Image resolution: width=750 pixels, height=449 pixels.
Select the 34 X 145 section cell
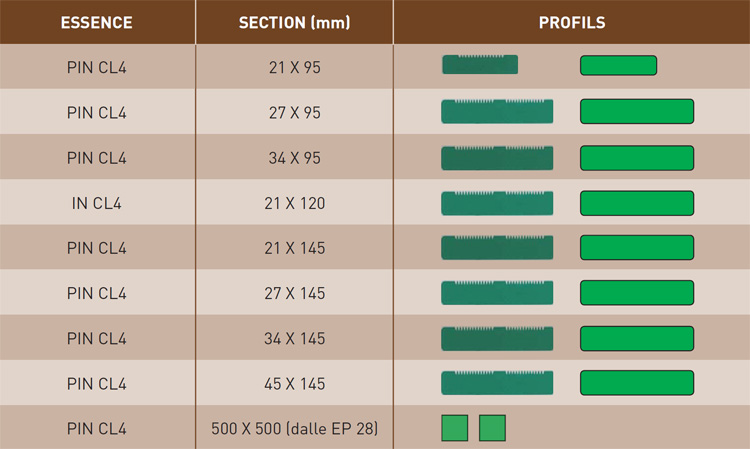(x=295, y=339)
